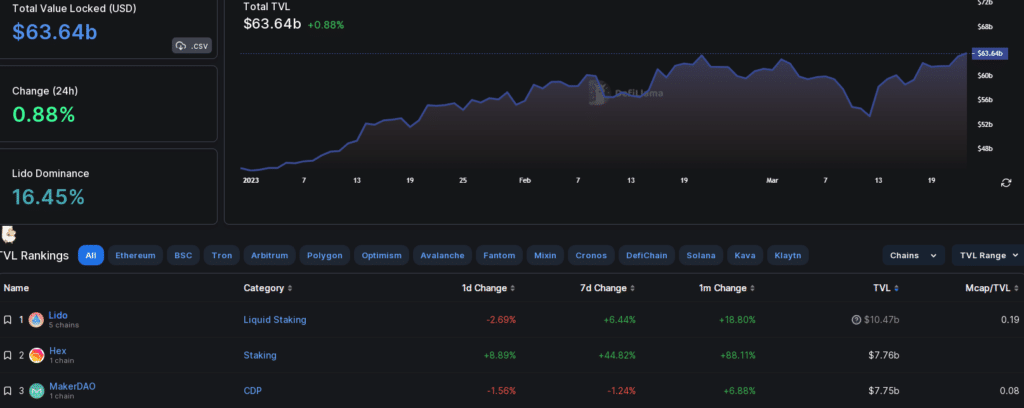Toggle bookmark for MakerDAO

(8, 390)
